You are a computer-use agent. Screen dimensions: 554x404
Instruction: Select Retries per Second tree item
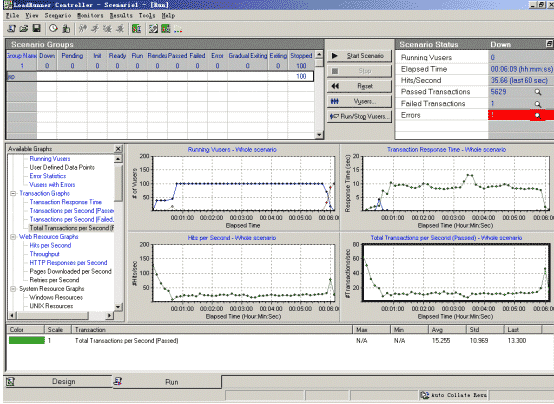tap(54, 280)
